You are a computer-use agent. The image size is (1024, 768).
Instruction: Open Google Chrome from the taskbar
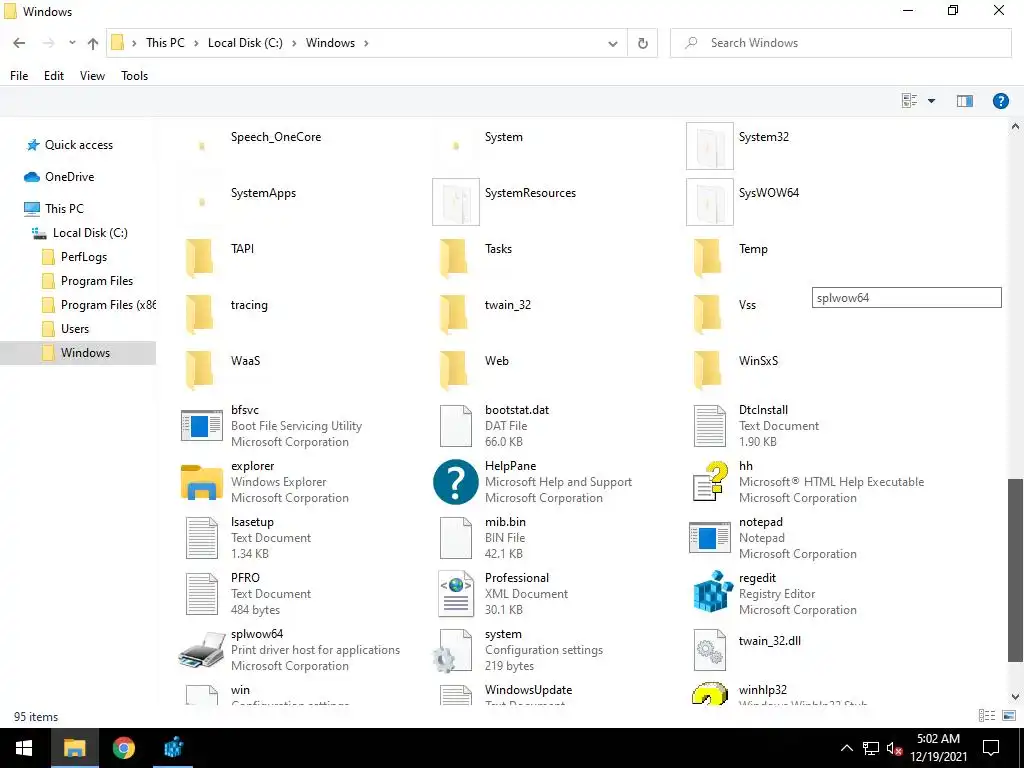coord(123,748)
